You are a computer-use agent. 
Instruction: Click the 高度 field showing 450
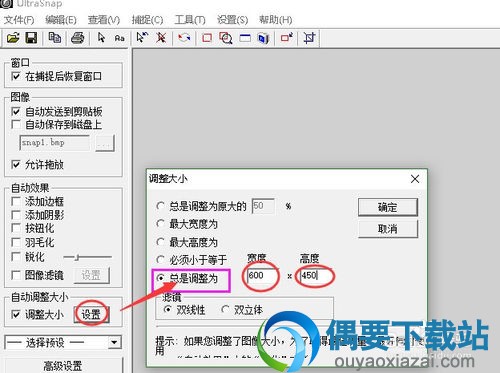[x=316, y=276]
